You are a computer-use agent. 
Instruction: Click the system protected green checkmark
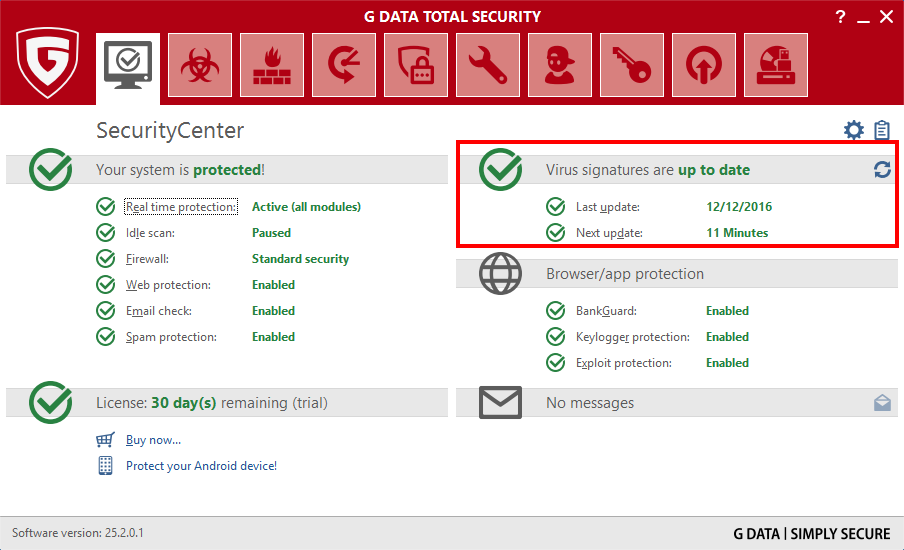pos(51,169)
